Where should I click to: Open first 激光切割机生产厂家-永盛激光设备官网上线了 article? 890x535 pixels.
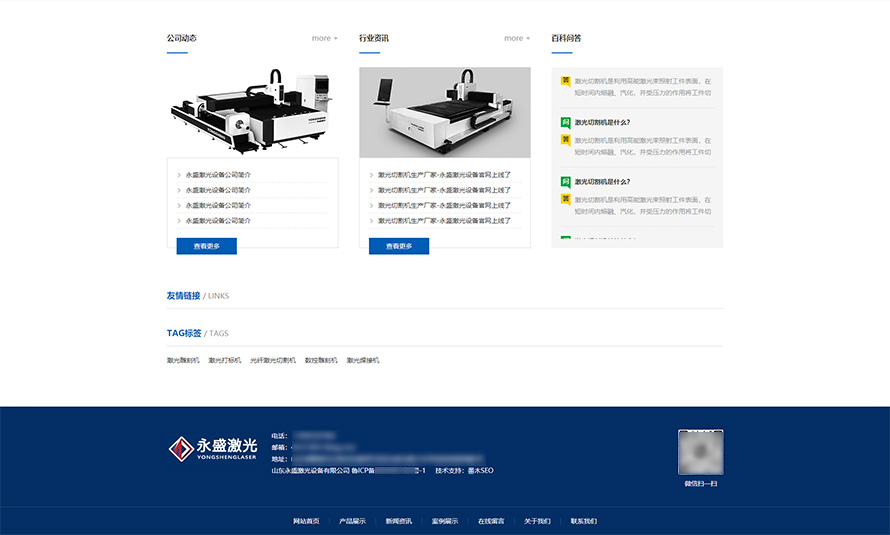click(x=444, y=175)
